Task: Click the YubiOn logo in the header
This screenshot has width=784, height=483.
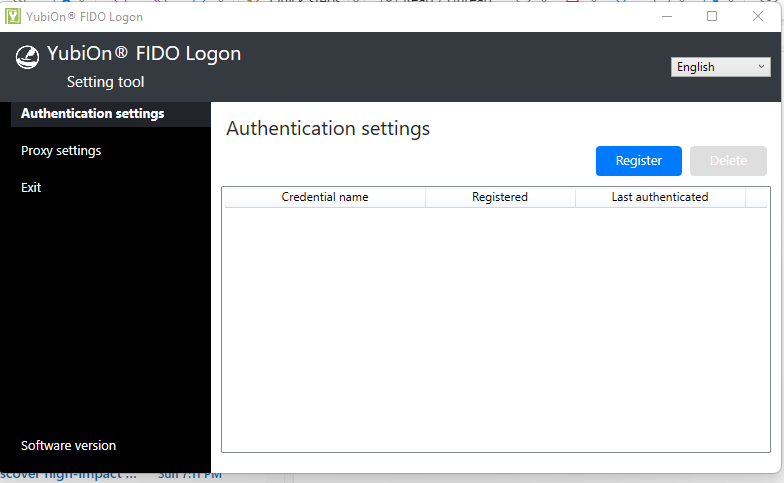Action: pyautogui.click(x=27, y=57)
